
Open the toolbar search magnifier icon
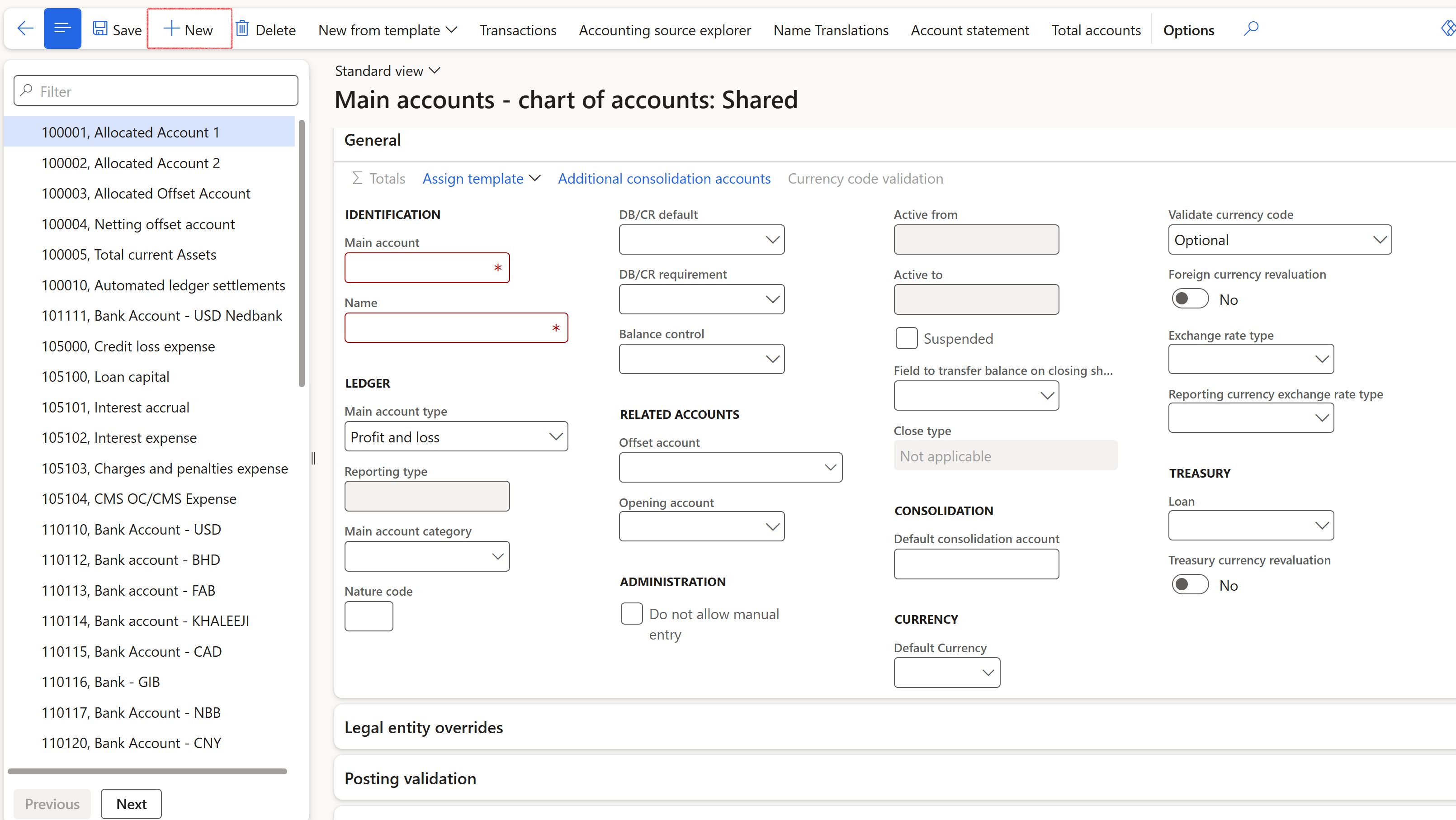(x=1251, y=28)
